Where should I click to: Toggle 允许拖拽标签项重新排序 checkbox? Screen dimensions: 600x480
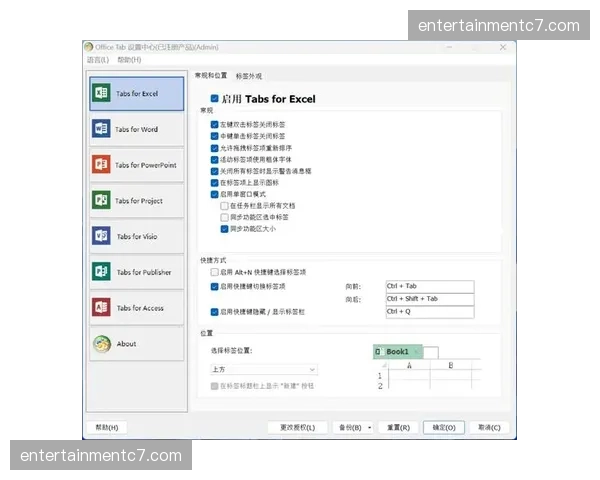click(x=215, y=148)
